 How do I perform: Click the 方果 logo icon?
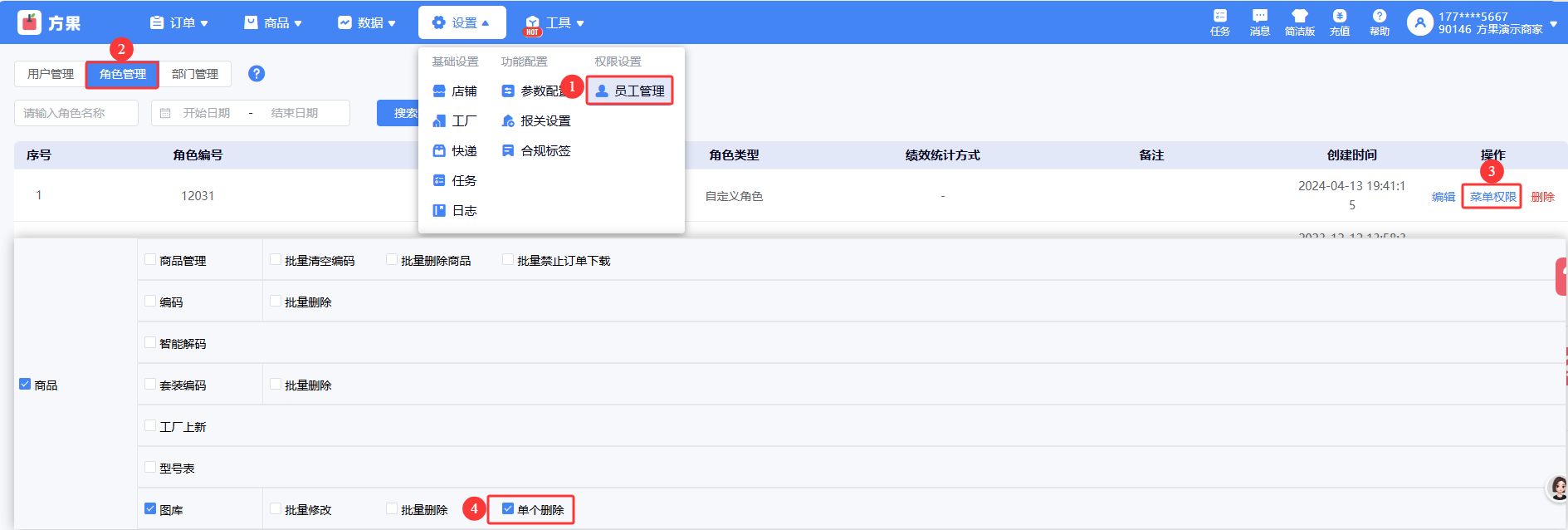pyautogui.click(x=29, y=22)
